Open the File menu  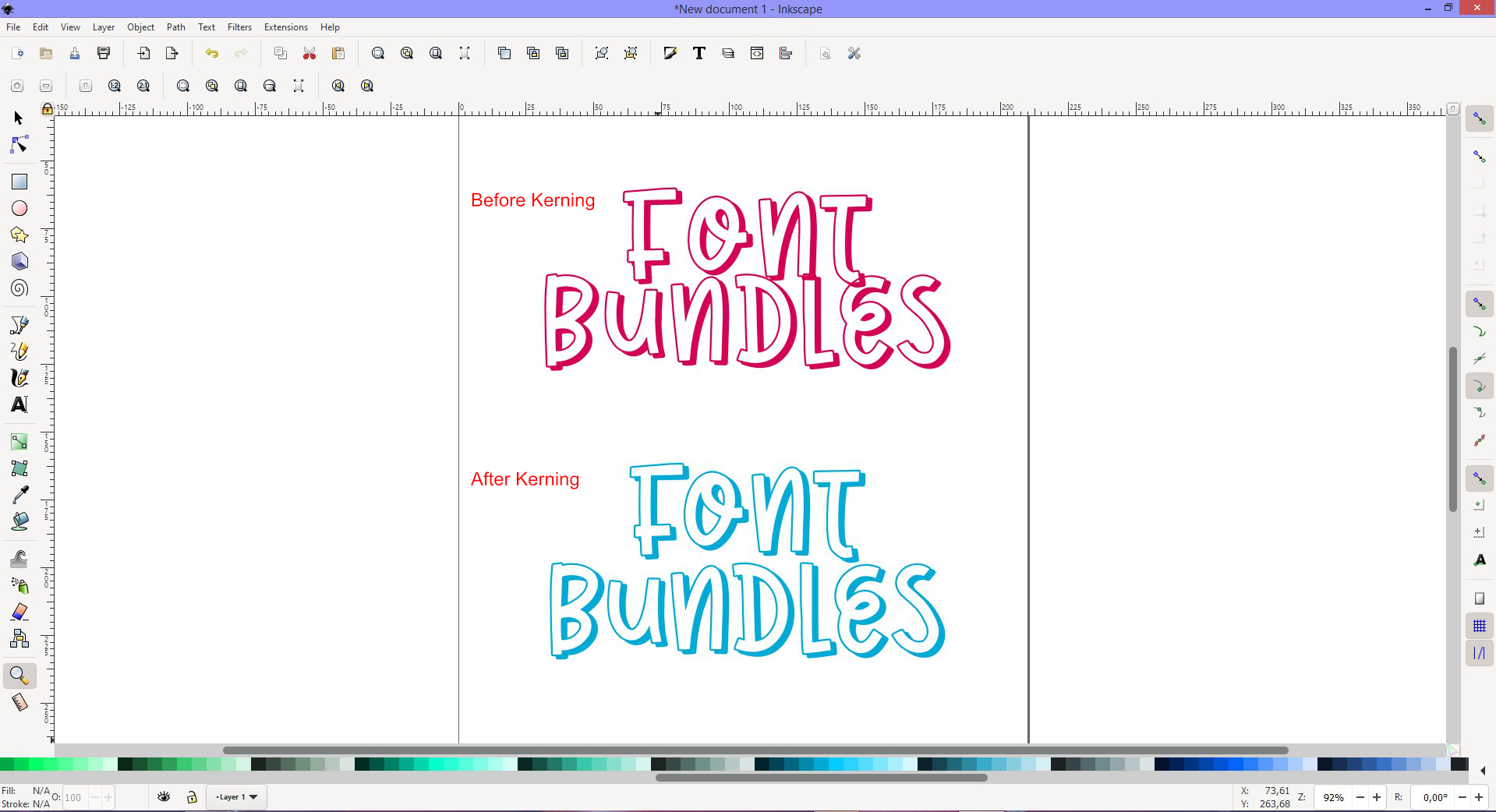click(x=13, y=26)
